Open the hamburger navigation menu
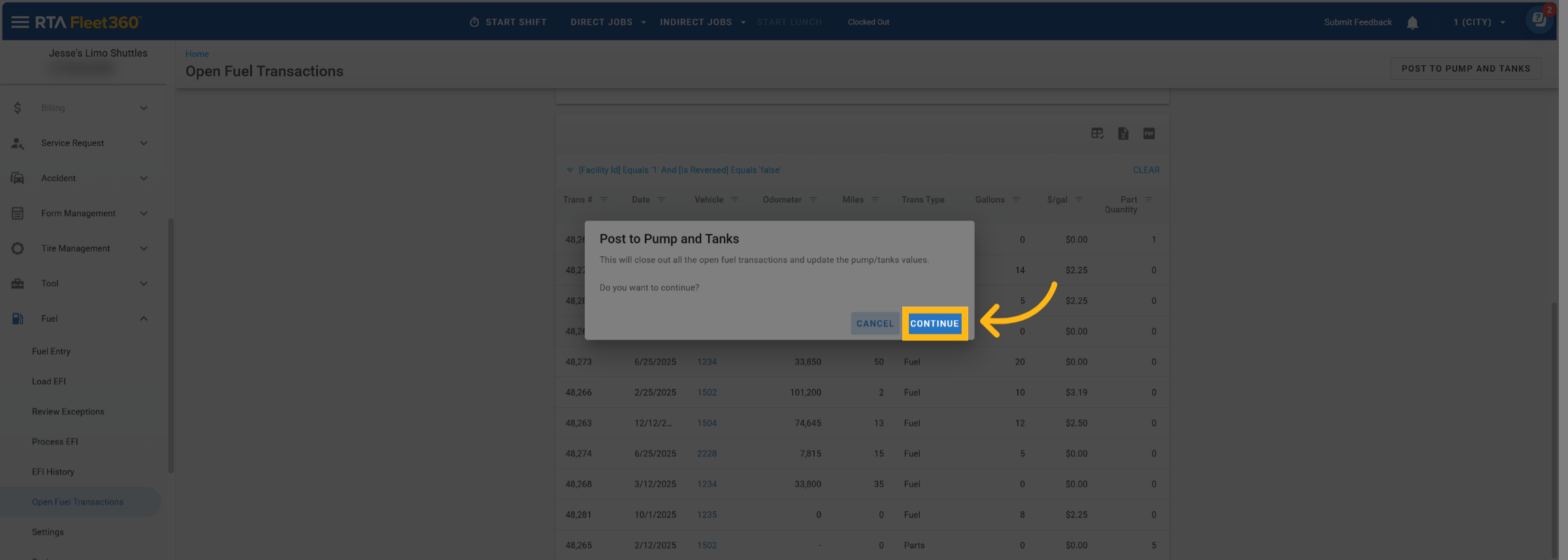 [20, 22]
